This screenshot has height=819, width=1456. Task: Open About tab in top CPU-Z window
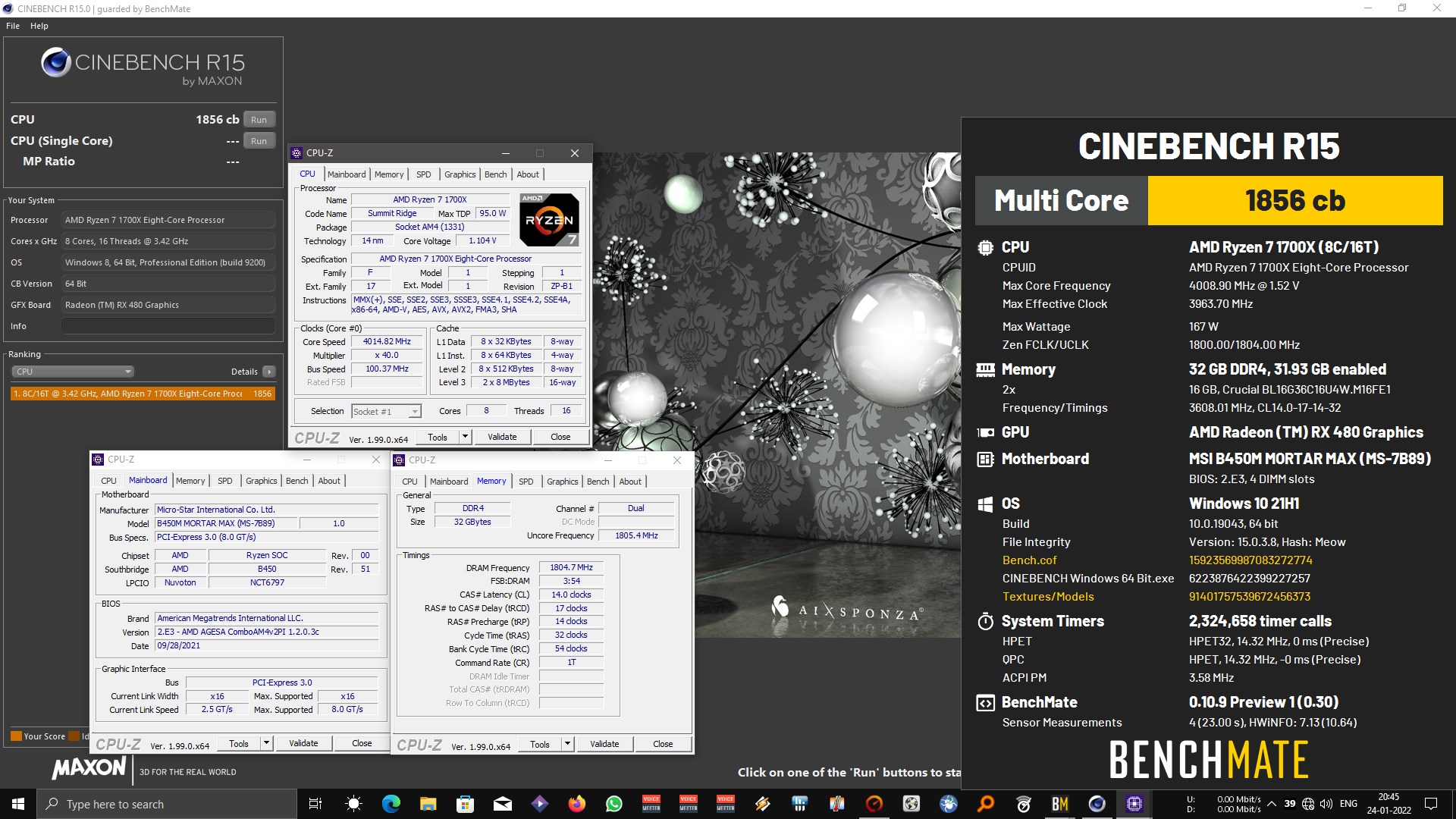click(528, 174)
